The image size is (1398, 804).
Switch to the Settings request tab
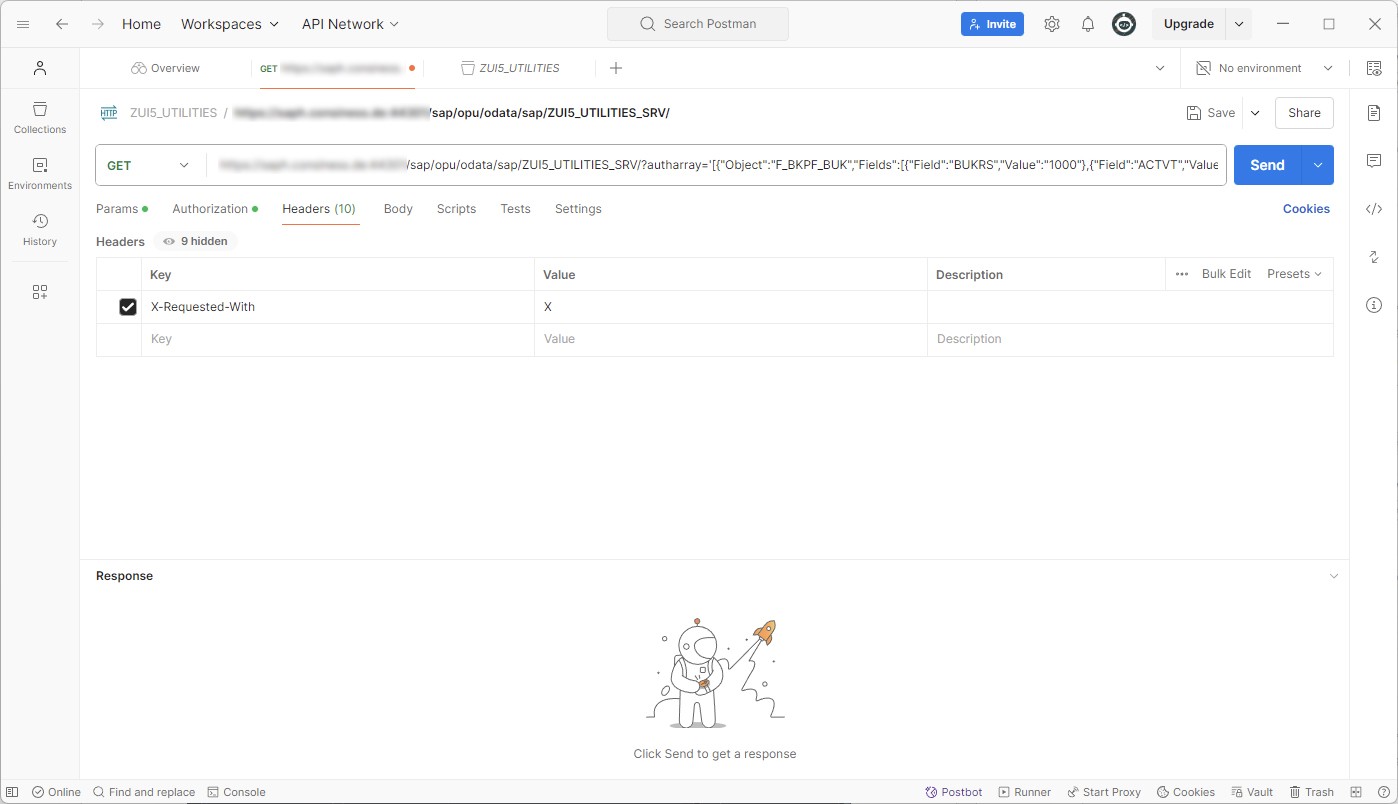click(x=578, y=209)
